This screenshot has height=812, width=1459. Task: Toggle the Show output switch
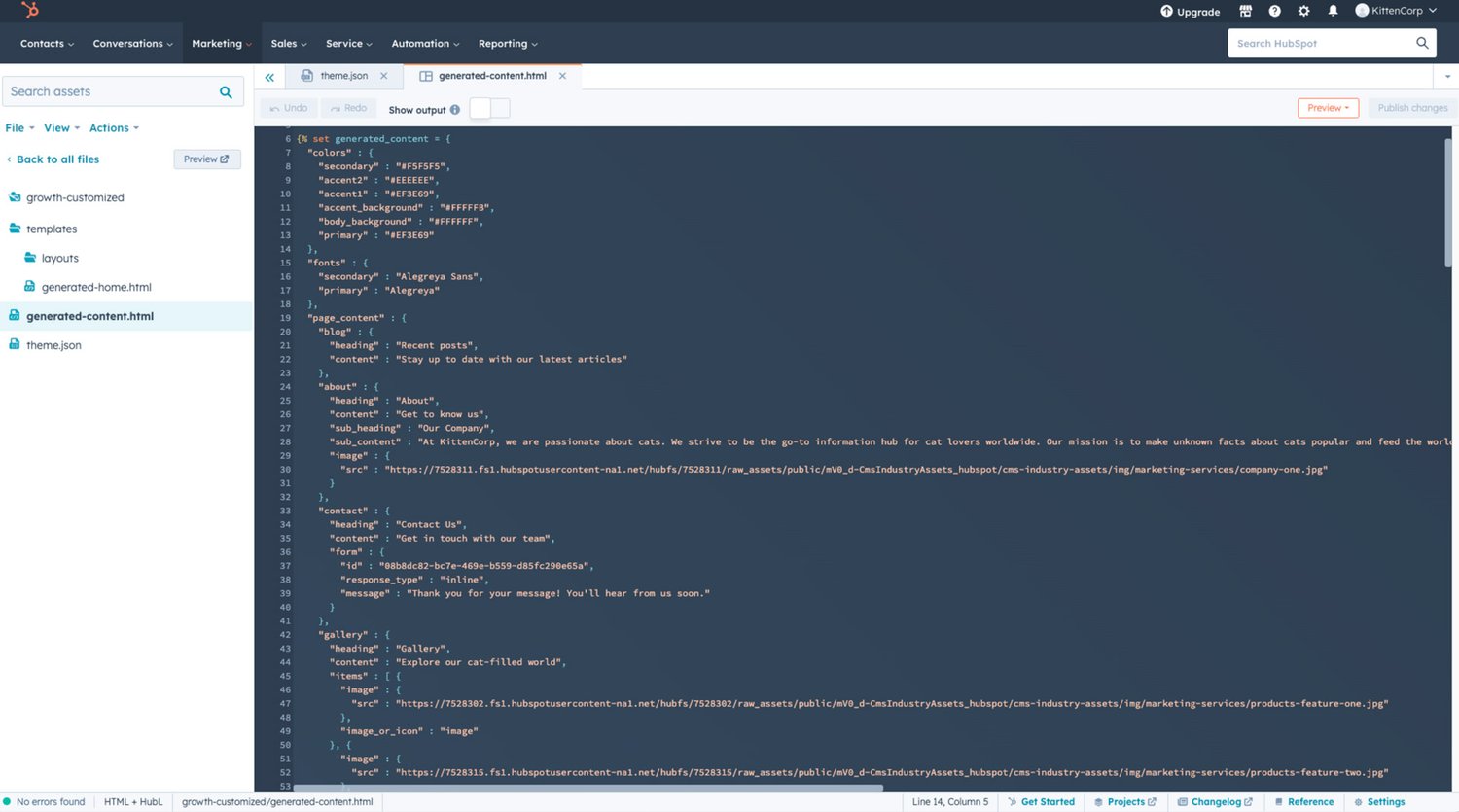coord(489,109)
